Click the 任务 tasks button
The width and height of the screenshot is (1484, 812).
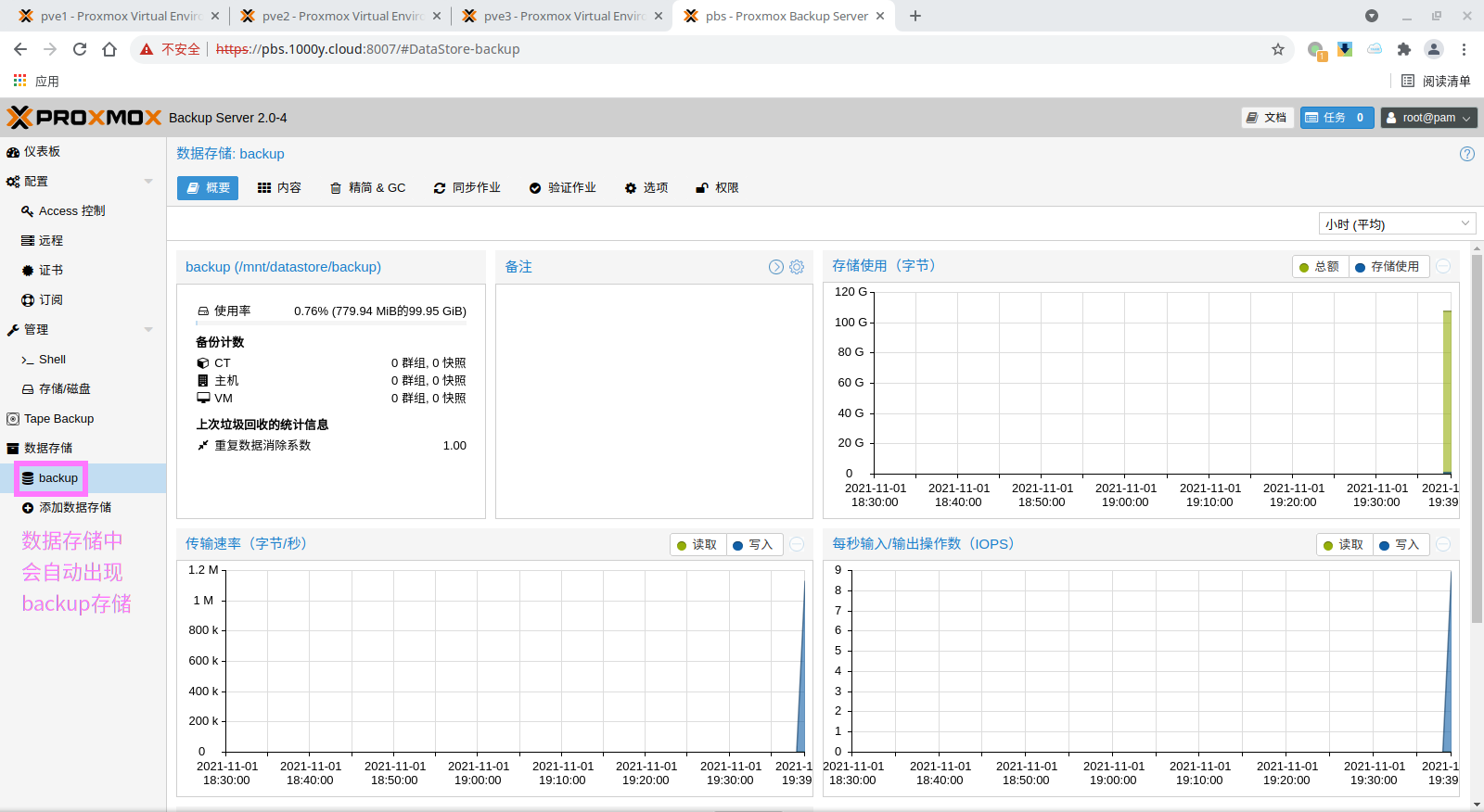pos(1336,118)
